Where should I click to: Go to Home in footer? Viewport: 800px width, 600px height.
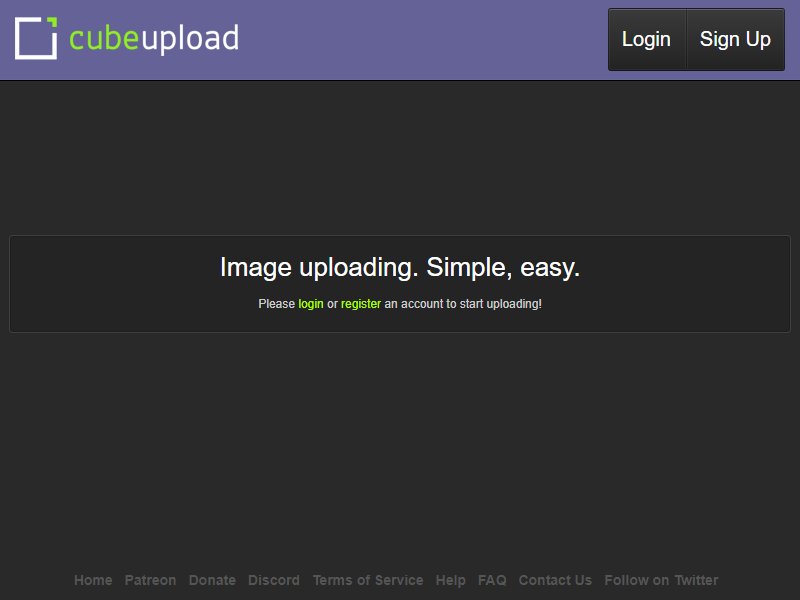pyautogui.click(x=93, y=580)
